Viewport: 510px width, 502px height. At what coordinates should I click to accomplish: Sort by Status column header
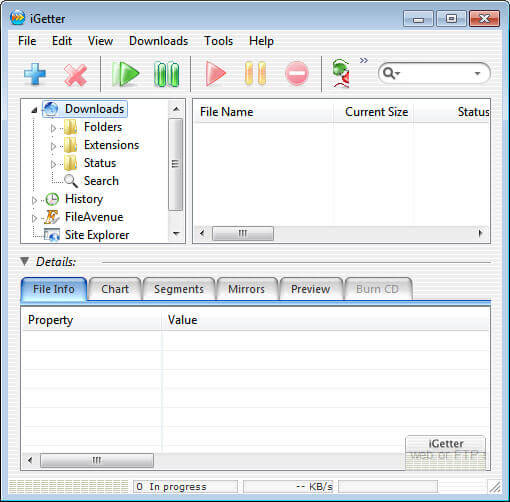click(x=452, y=112)
